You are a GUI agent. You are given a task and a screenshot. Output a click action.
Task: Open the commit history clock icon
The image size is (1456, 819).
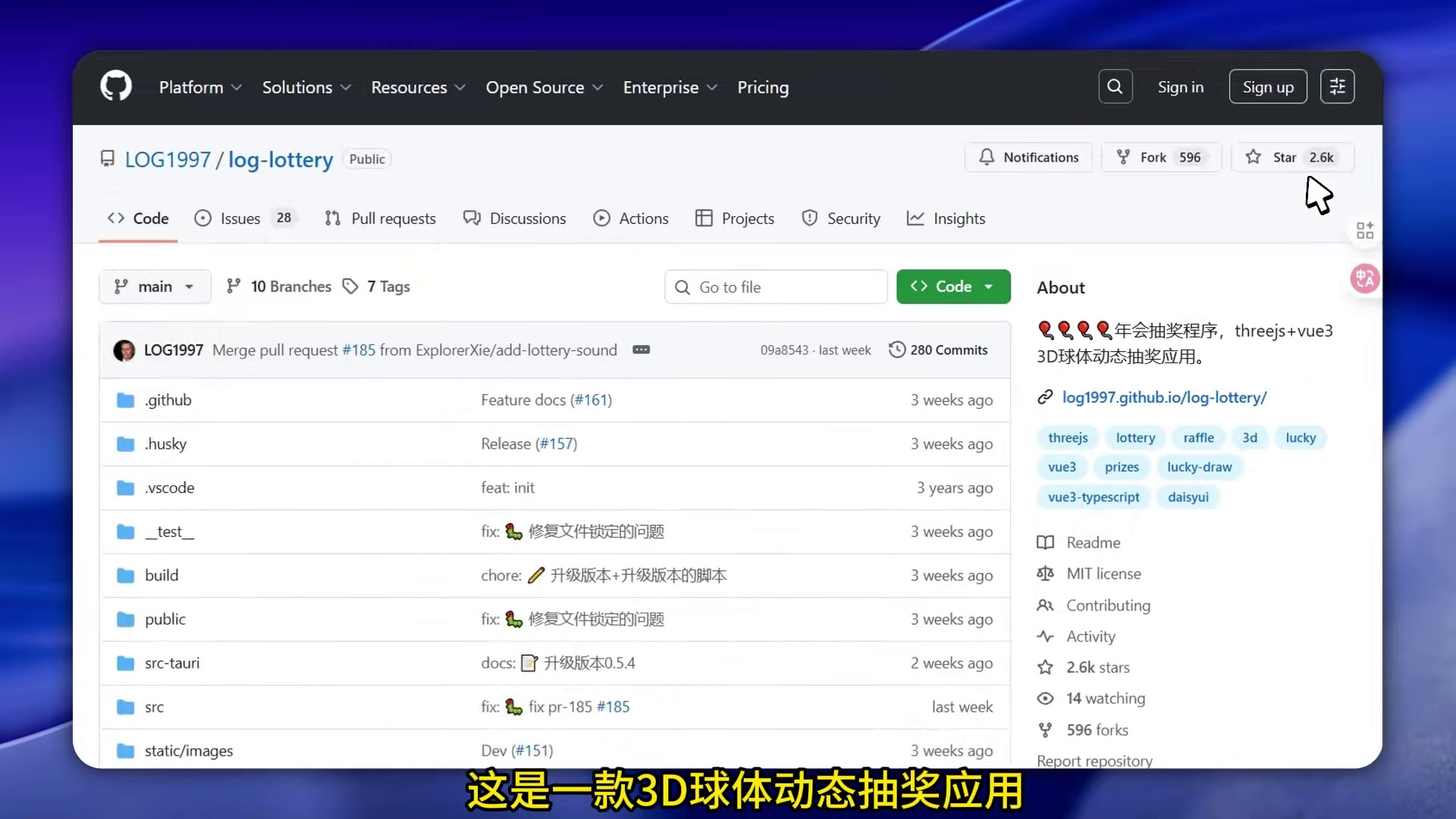897,350
